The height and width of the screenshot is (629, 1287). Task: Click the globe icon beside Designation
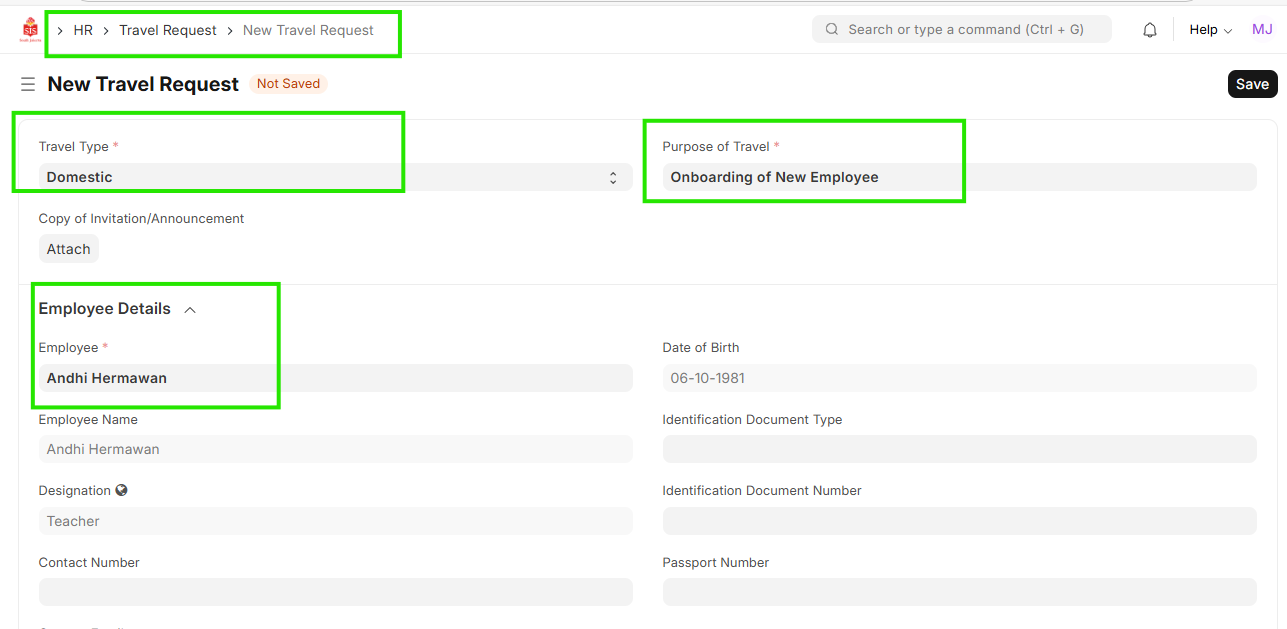(122, 491)
